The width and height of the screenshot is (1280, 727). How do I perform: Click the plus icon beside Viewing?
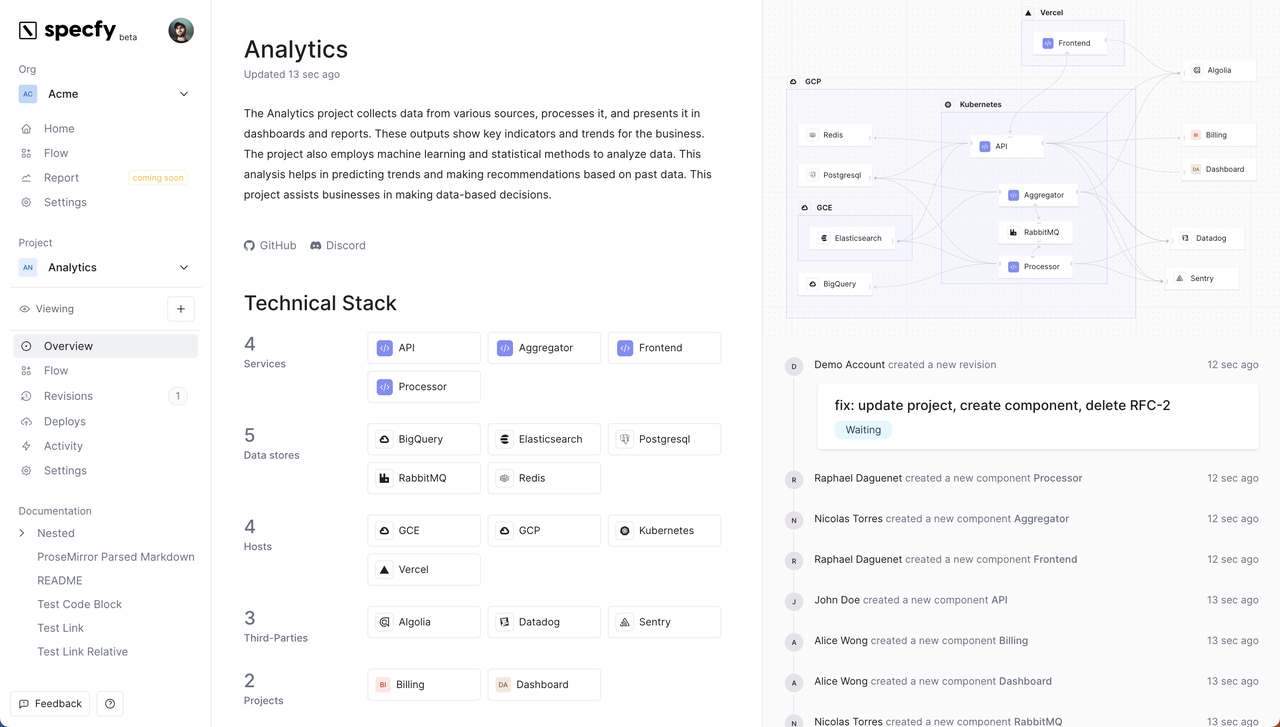[181, 309]
